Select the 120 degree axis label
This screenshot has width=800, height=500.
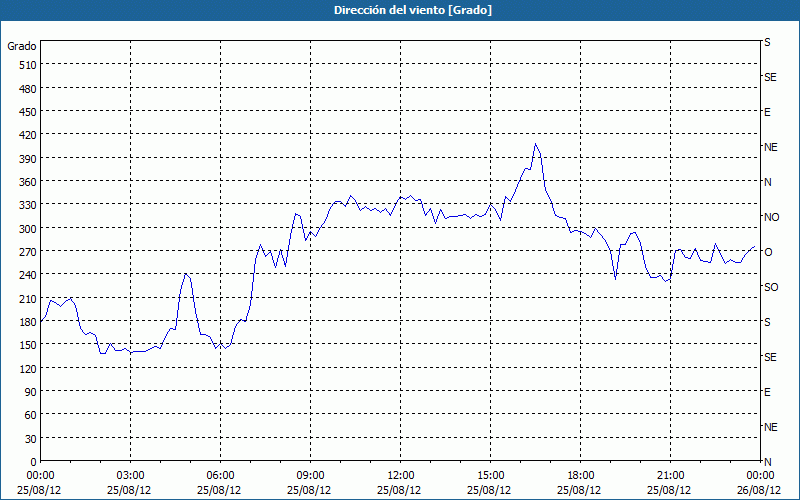point(28,369)
